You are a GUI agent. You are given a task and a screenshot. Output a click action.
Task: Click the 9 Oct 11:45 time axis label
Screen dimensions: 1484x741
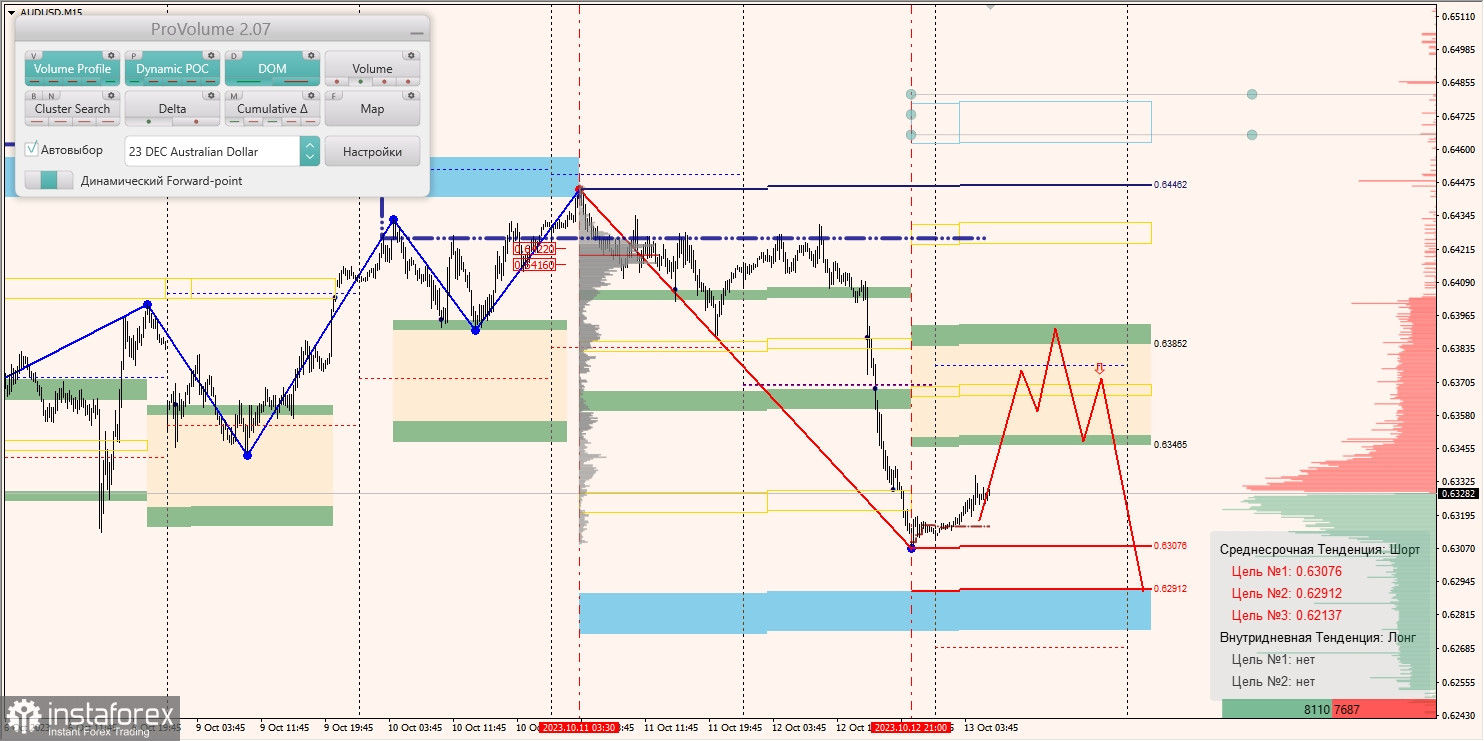(x=284, y=728)
